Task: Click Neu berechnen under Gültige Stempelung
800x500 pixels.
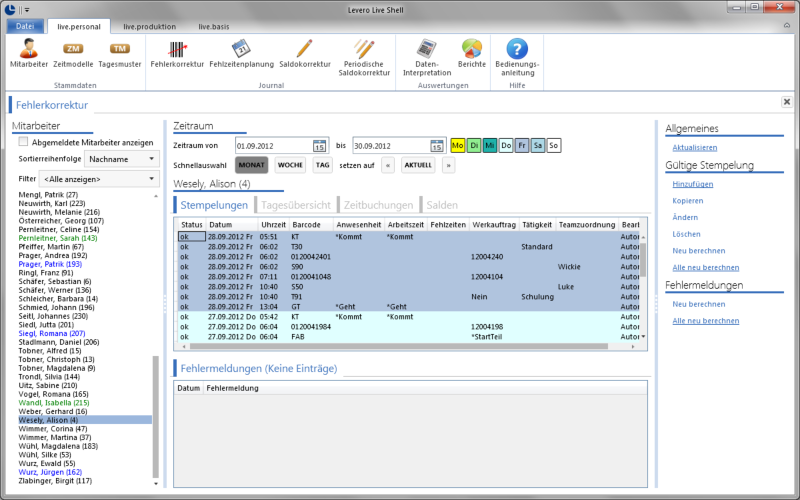Action: pos(698,251)
